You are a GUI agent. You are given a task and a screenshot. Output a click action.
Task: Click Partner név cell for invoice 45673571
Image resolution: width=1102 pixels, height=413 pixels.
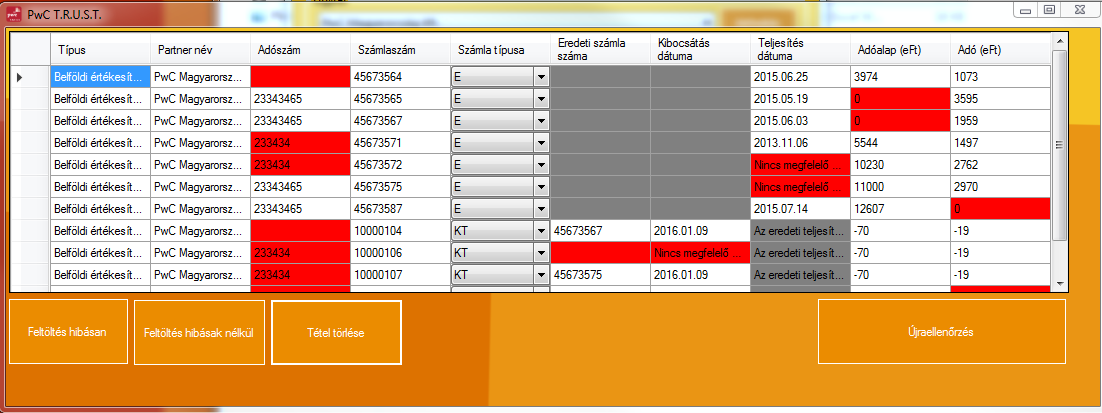point(200,143)
